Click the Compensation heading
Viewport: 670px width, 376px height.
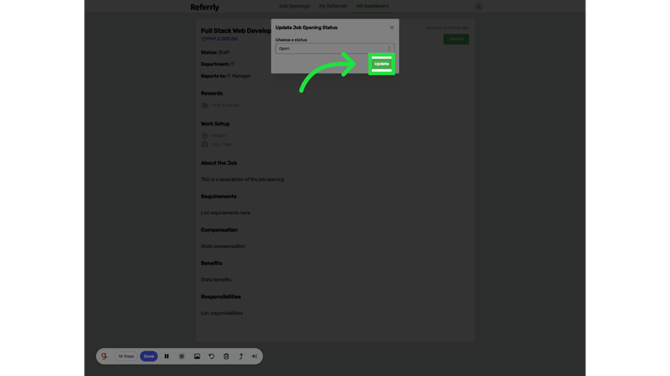[x=219, y=230]
